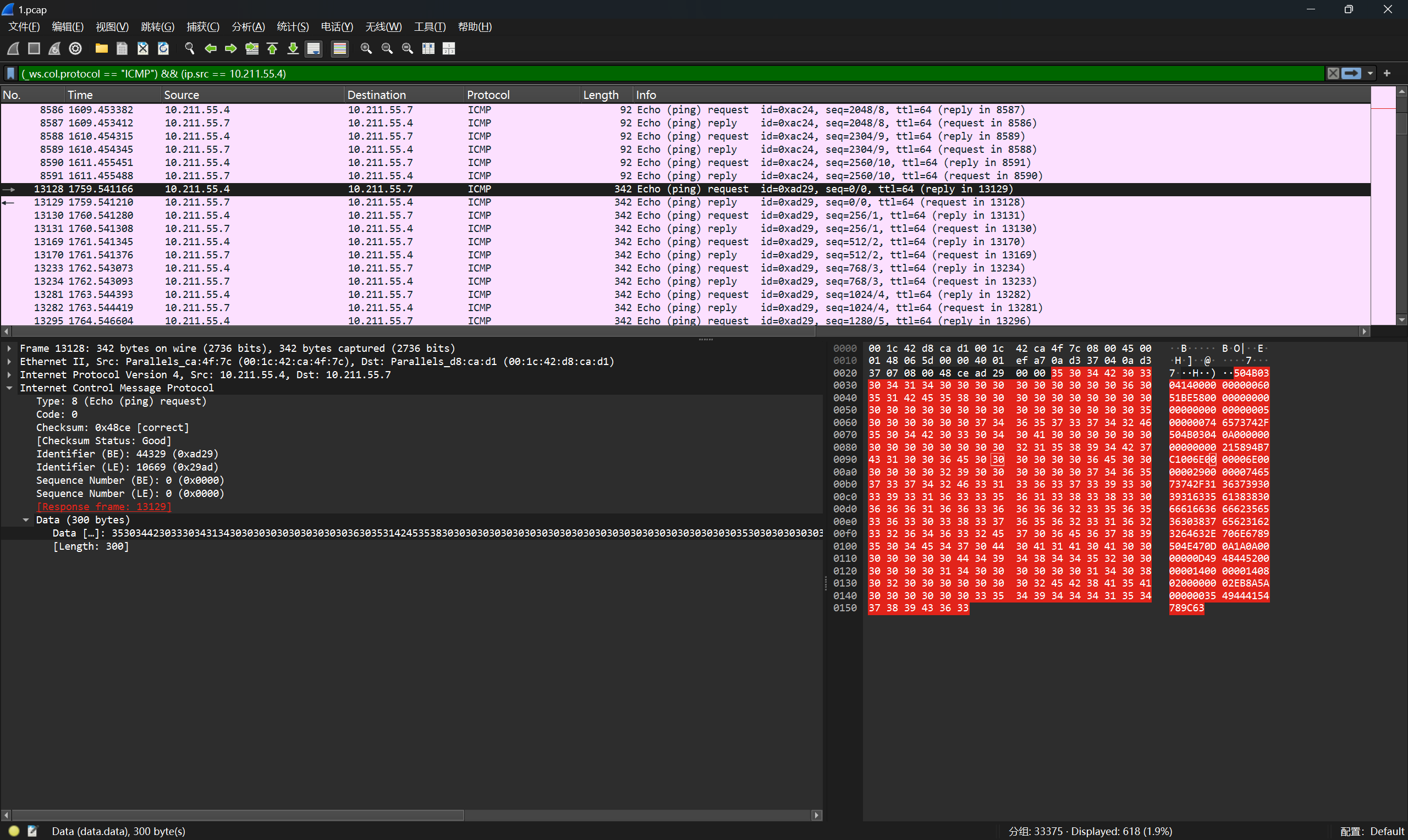Apply the display filter arrow button

pyautogui.click(x=1351, y=74)
